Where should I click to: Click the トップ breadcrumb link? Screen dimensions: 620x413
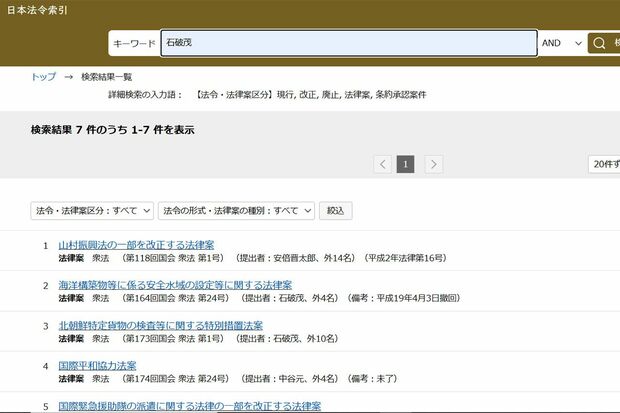tap(43, 77)
